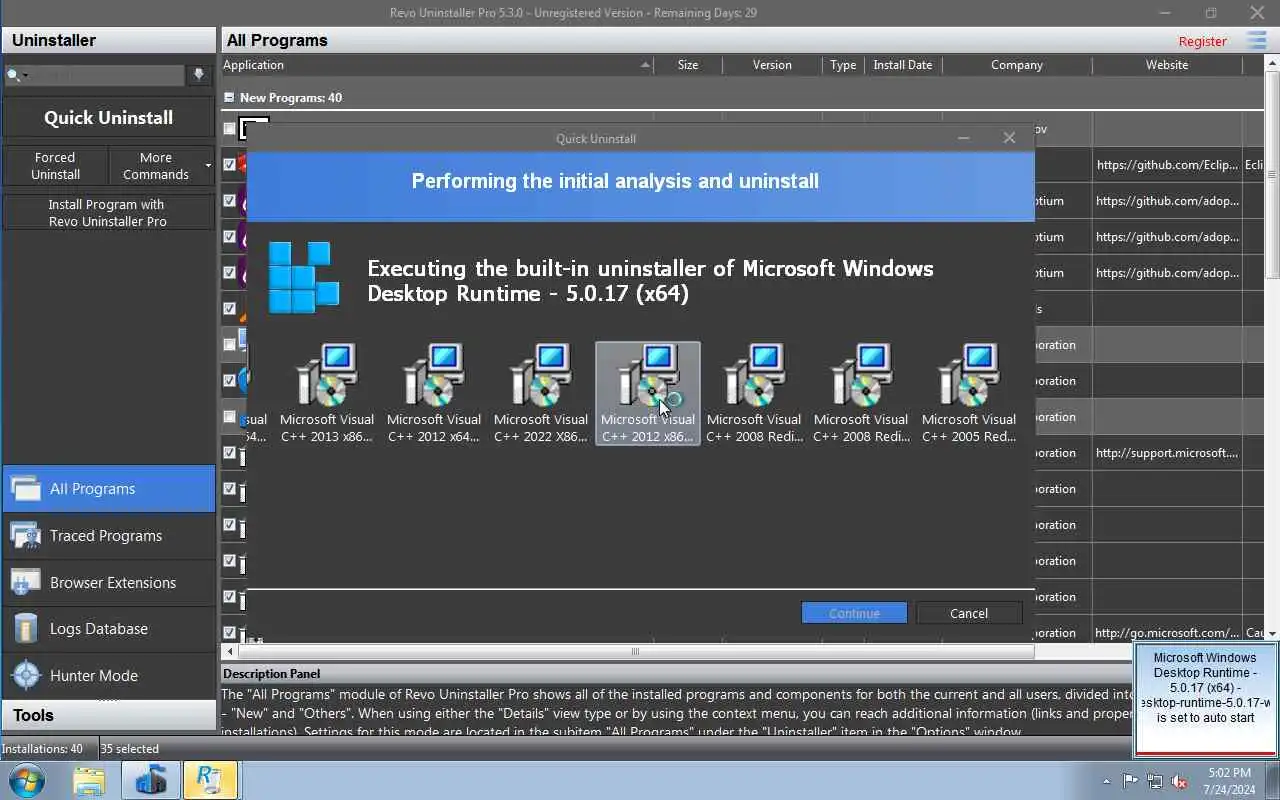The height and width of the screenshot is (800, 1280).
Task: Click the http://go.microsoft.com/... website cell
Action: [x=1167, y=633]
